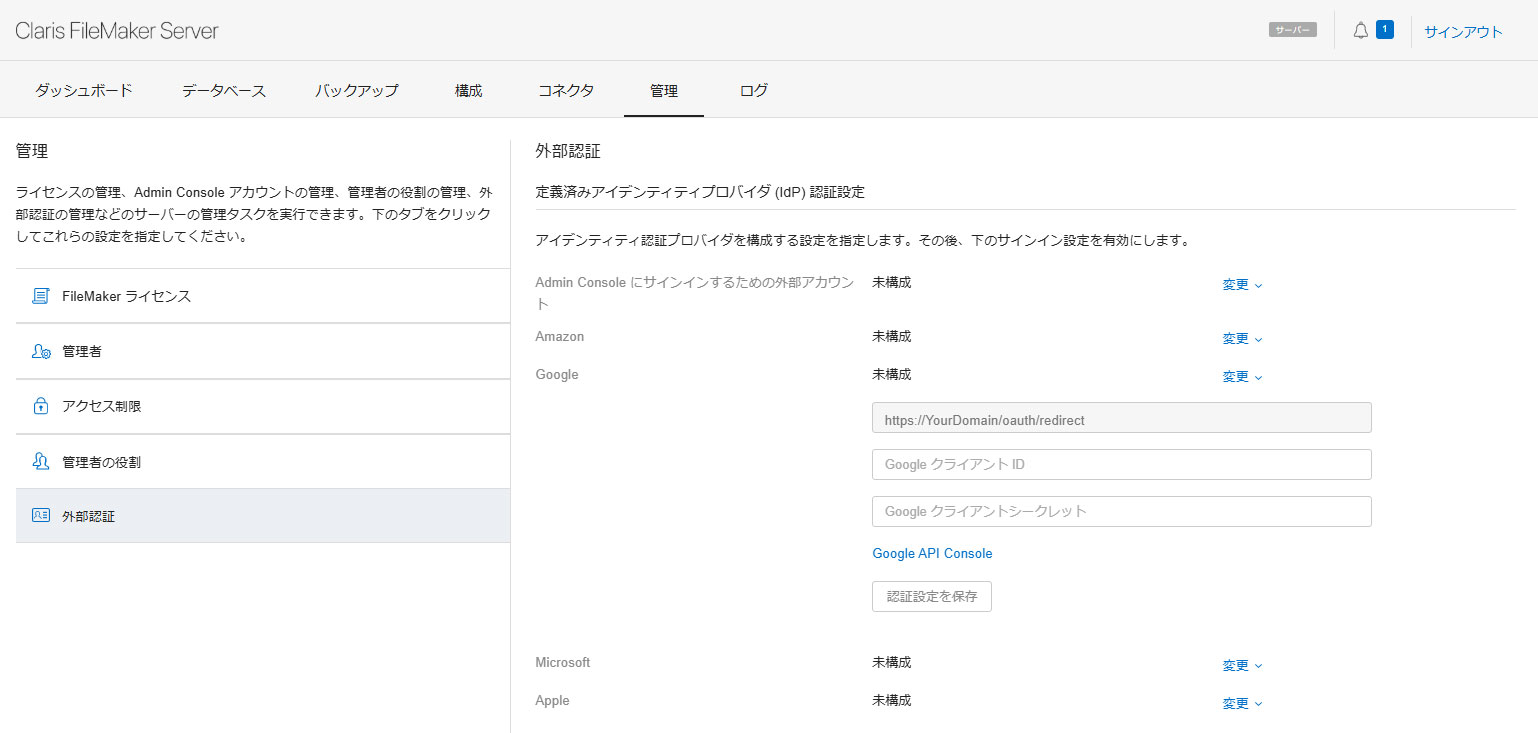Click the サインアウト link
The image size is (1538, 733).
click(1463, 32)
